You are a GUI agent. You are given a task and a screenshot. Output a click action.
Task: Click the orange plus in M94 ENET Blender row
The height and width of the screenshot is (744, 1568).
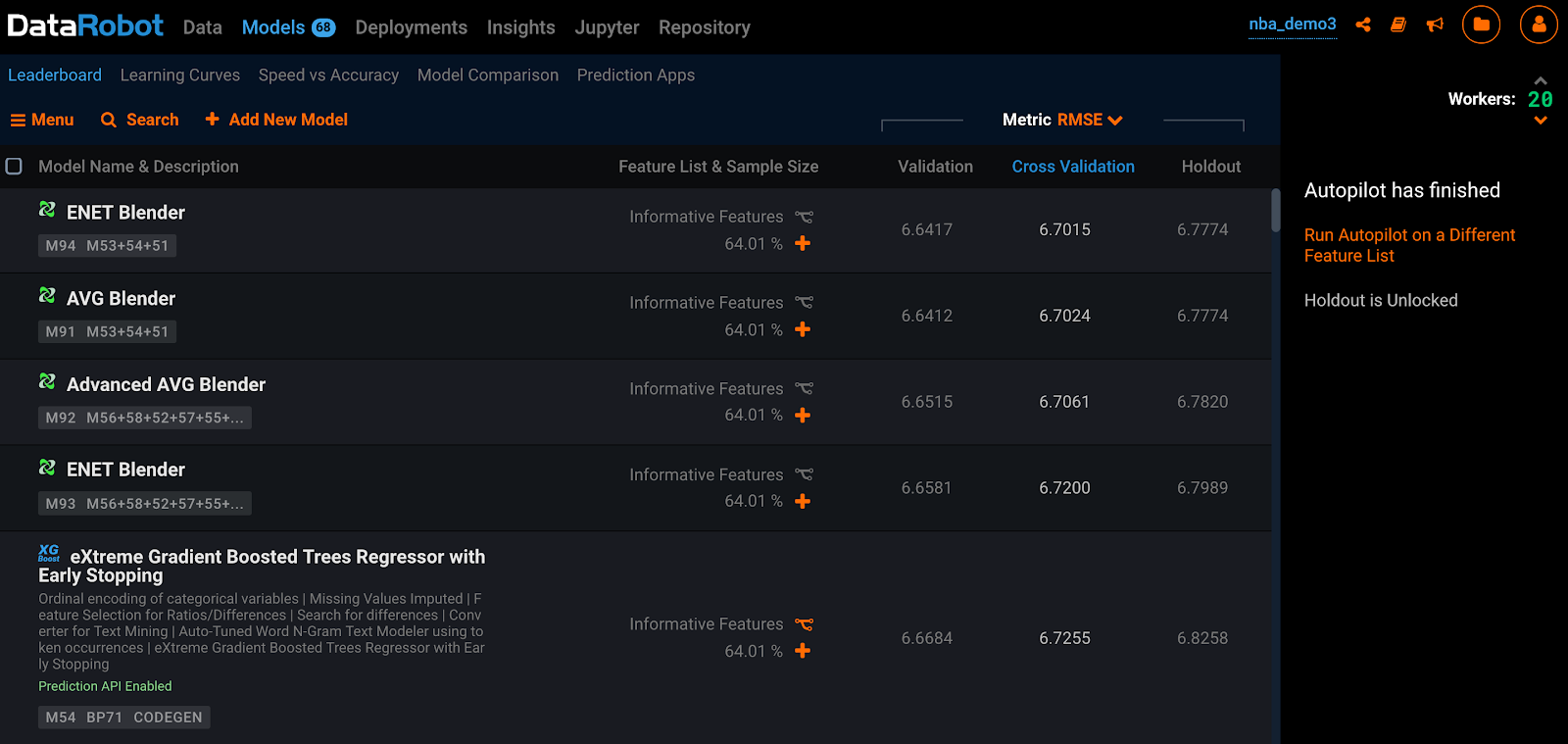pos(803,243)
